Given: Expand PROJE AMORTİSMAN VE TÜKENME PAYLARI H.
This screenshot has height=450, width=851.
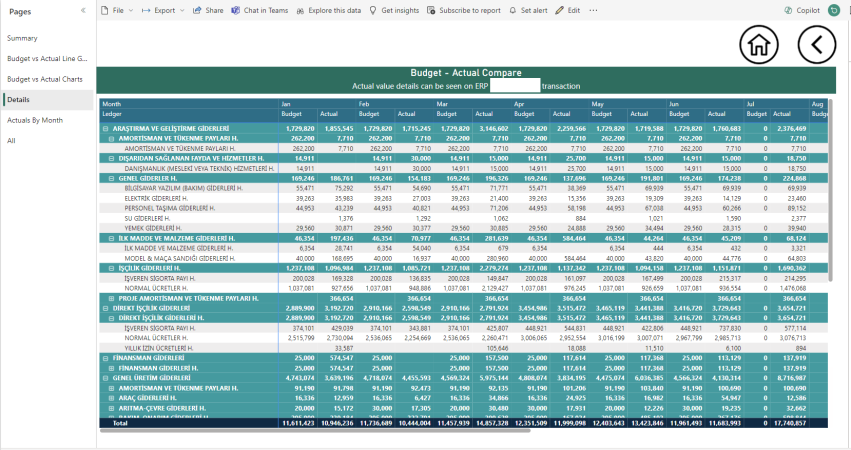Looking at the screenshot, I should [110, 298].
